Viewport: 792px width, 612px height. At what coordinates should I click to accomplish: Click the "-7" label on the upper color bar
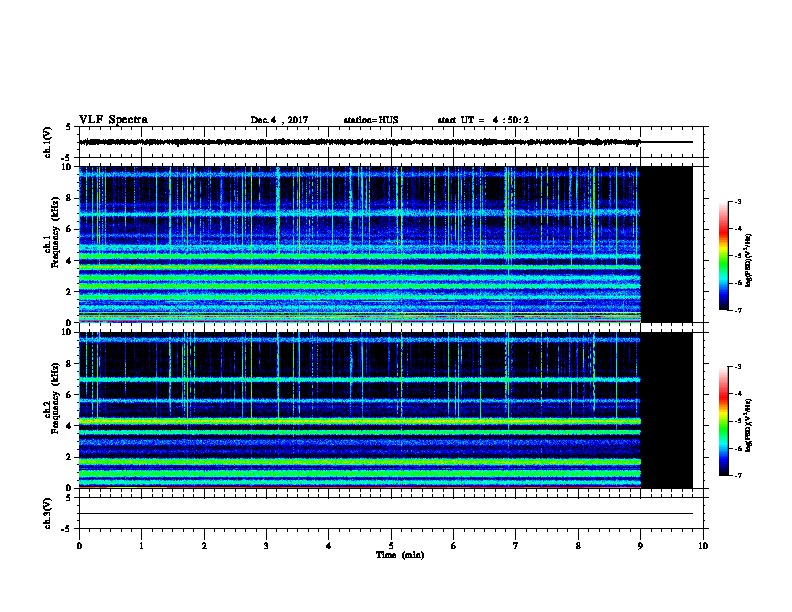point(737,310)
